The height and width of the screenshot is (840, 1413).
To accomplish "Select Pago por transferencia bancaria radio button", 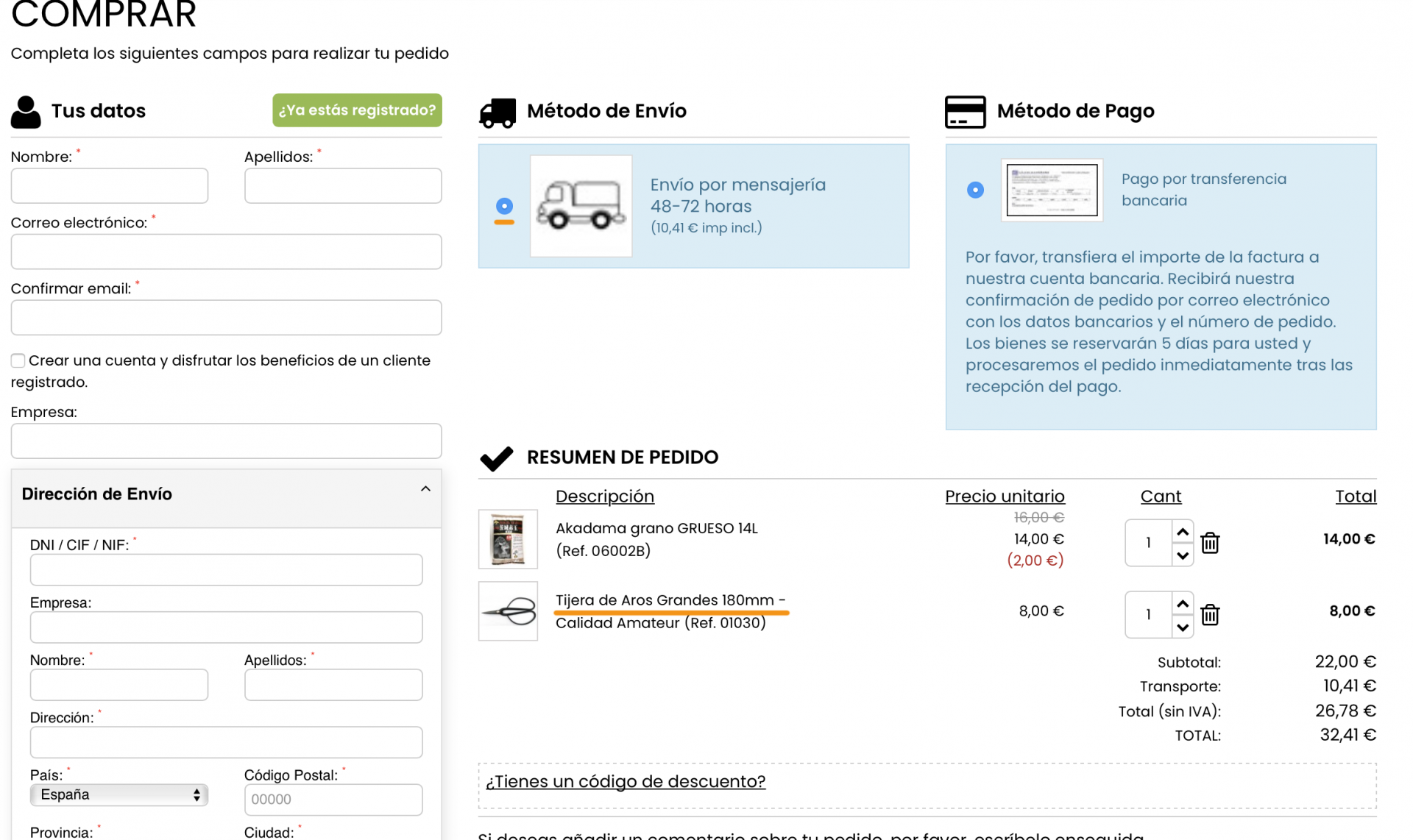I will coord(975,190).
